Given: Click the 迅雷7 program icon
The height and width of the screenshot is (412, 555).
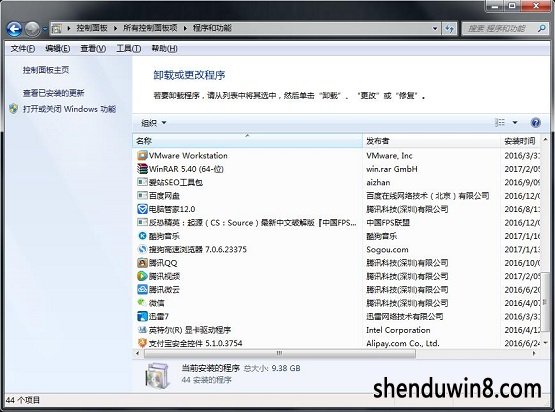Looking at the screenshot, I should pyautogui.click(x=142, y=316).
